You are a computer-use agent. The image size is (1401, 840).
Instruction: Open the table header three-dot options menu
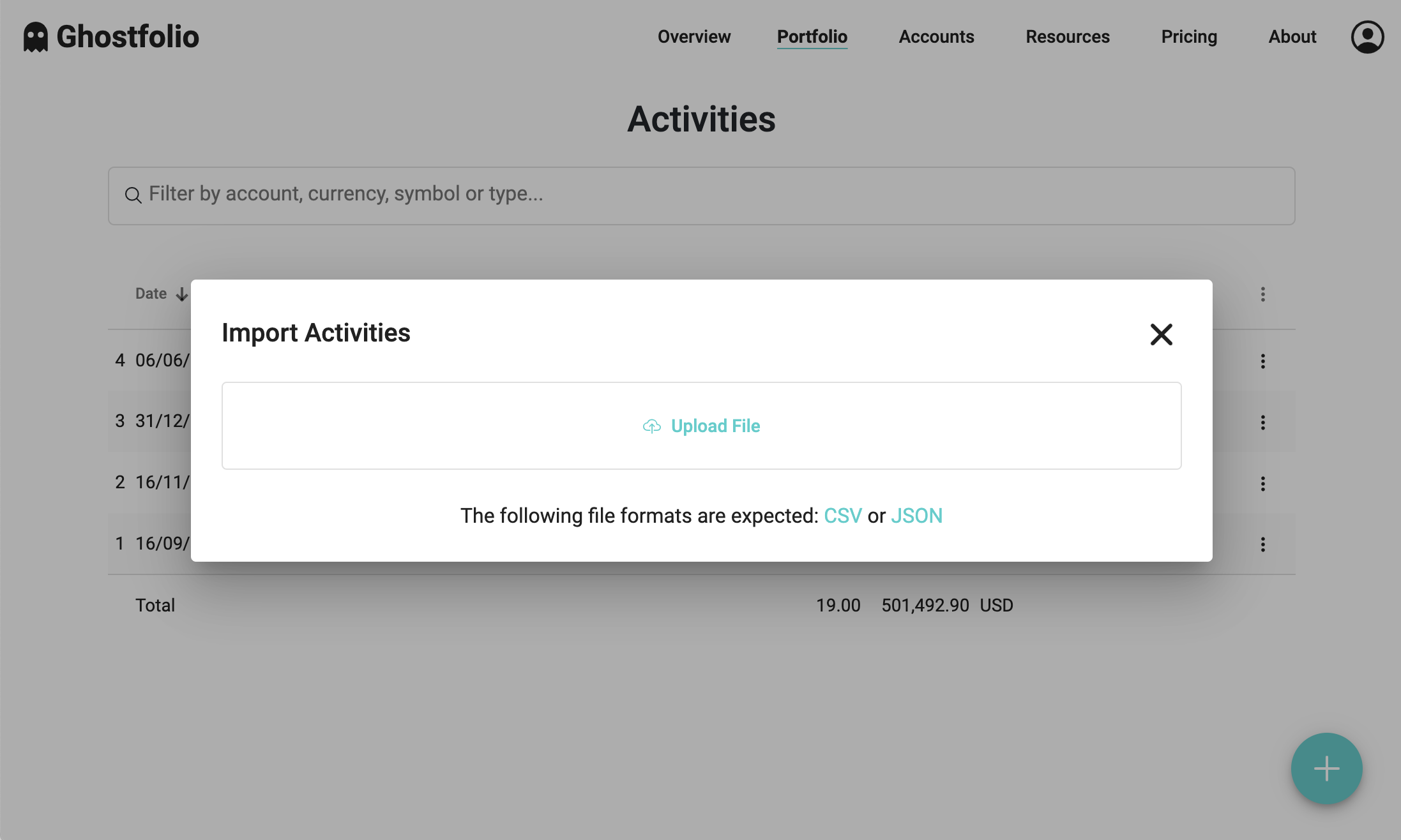1263,294
